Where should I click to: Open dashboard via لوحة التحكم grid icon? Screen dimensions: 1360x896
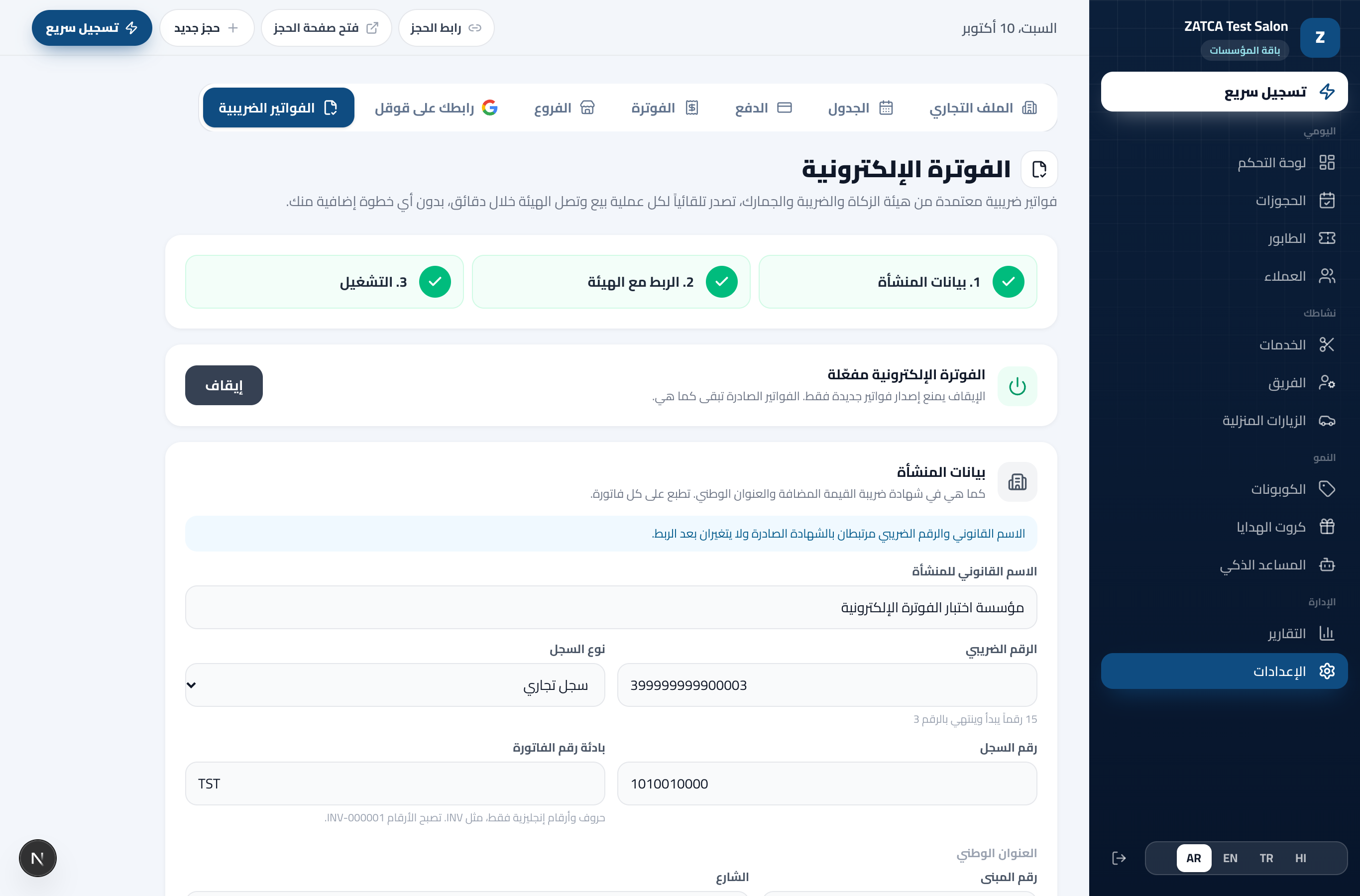pos(1326,162)
